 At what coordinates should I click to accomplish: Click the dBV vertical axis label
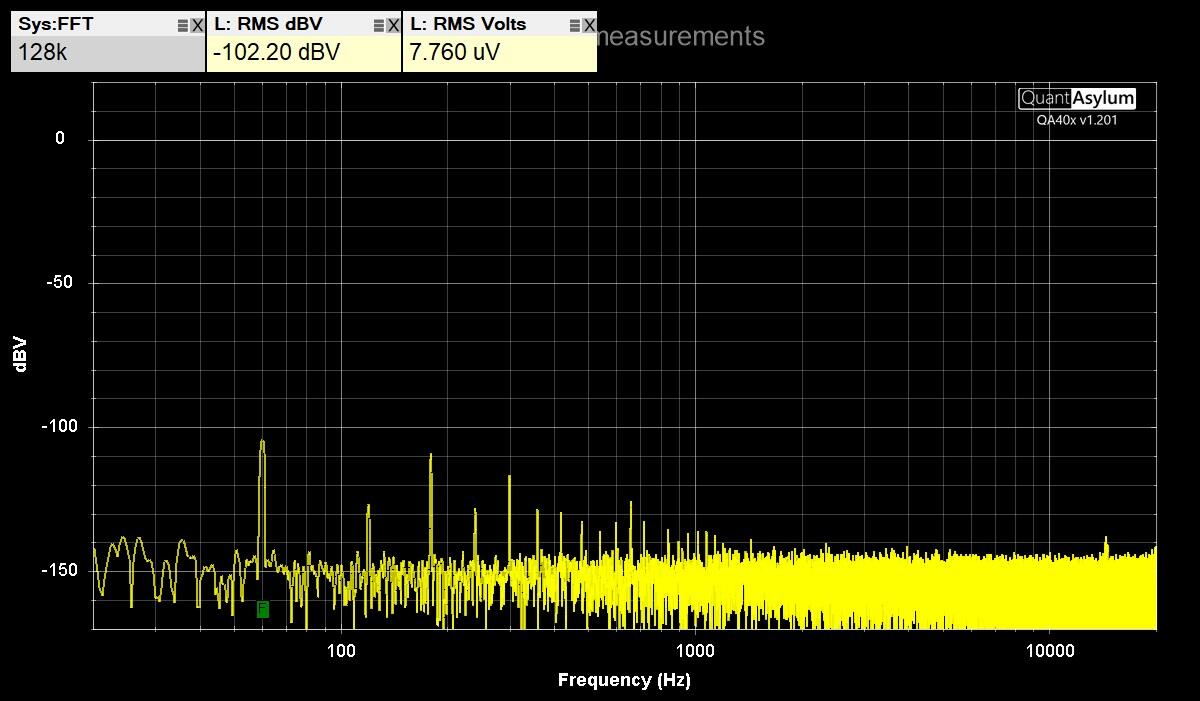(20, 355)
